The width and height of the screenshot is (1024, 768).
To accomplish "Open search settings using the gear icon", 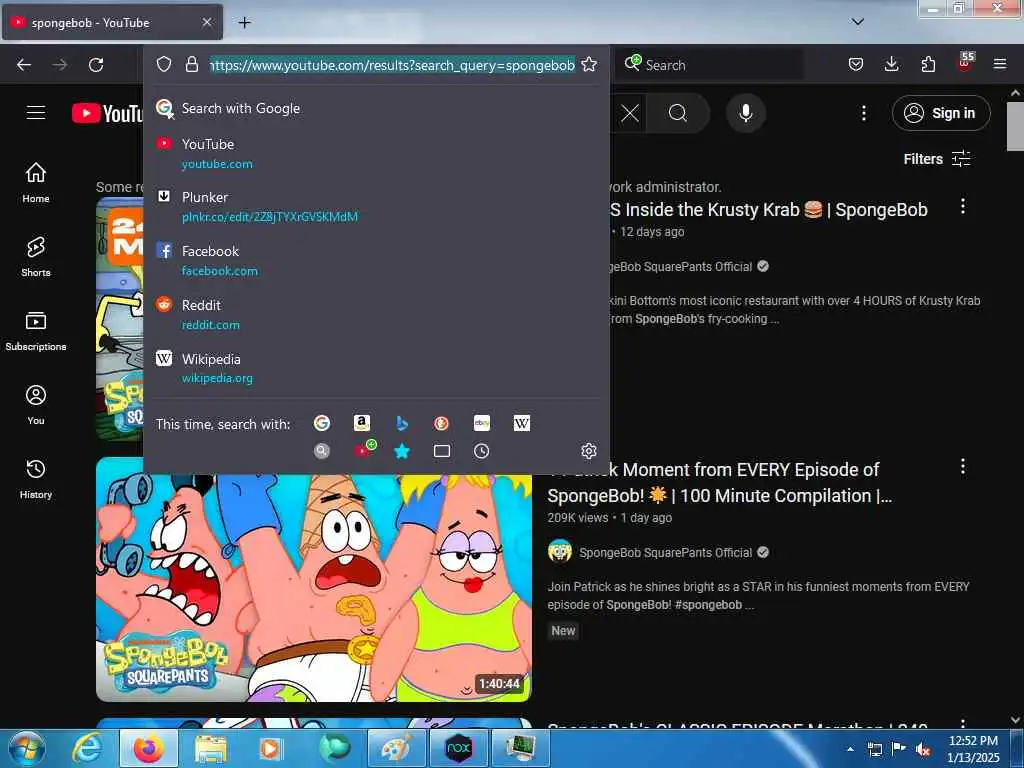I will coord(589,451).
